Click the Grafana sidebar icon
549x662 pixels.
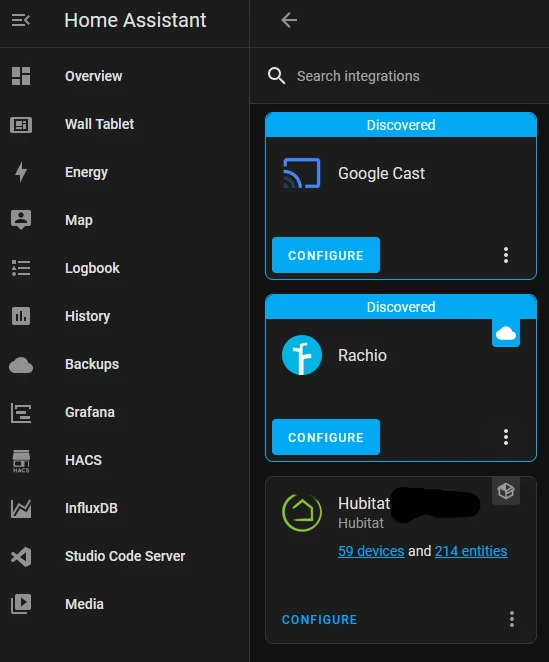[x=21, y=412]
